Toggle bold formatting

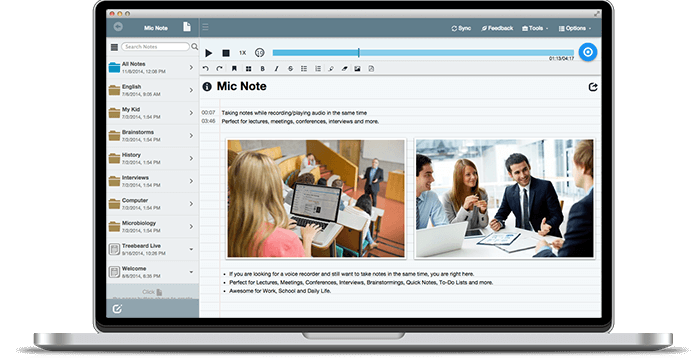coord(262,69)
